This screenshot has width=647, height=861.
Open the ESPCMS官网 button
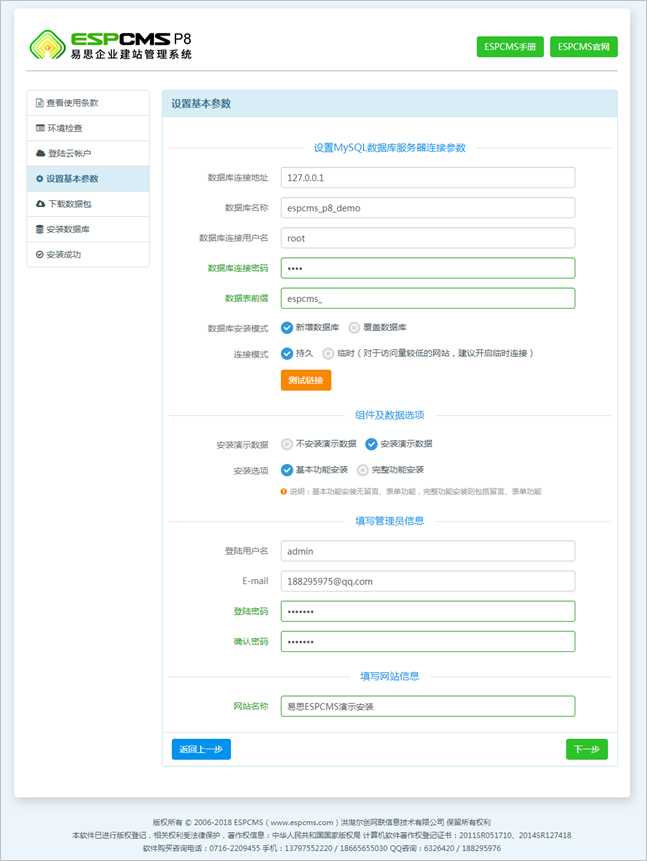pos(584,47)
